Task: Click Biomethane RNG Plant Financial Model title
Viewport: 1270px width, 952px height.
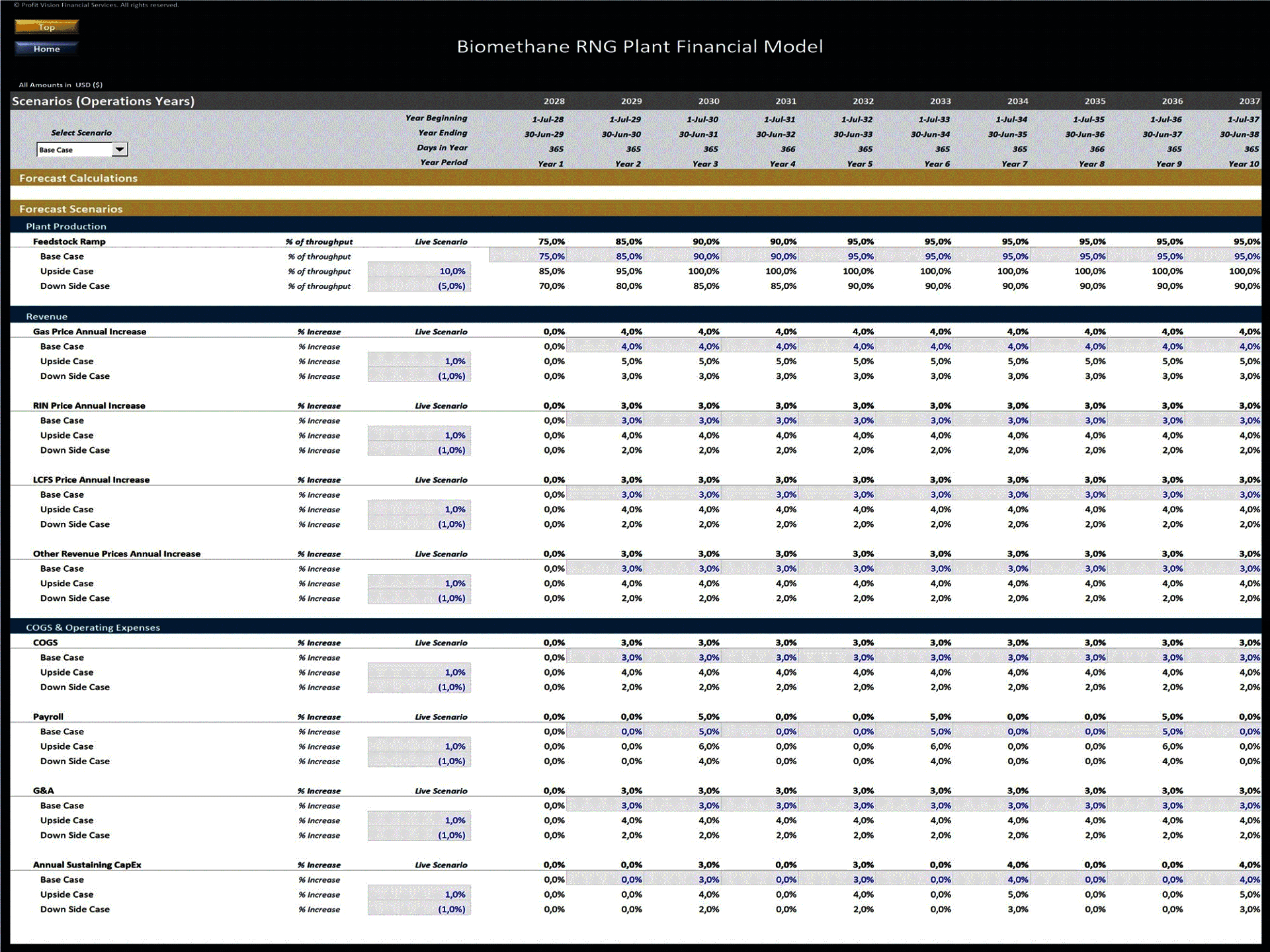Action: click(x=640, y=46)
